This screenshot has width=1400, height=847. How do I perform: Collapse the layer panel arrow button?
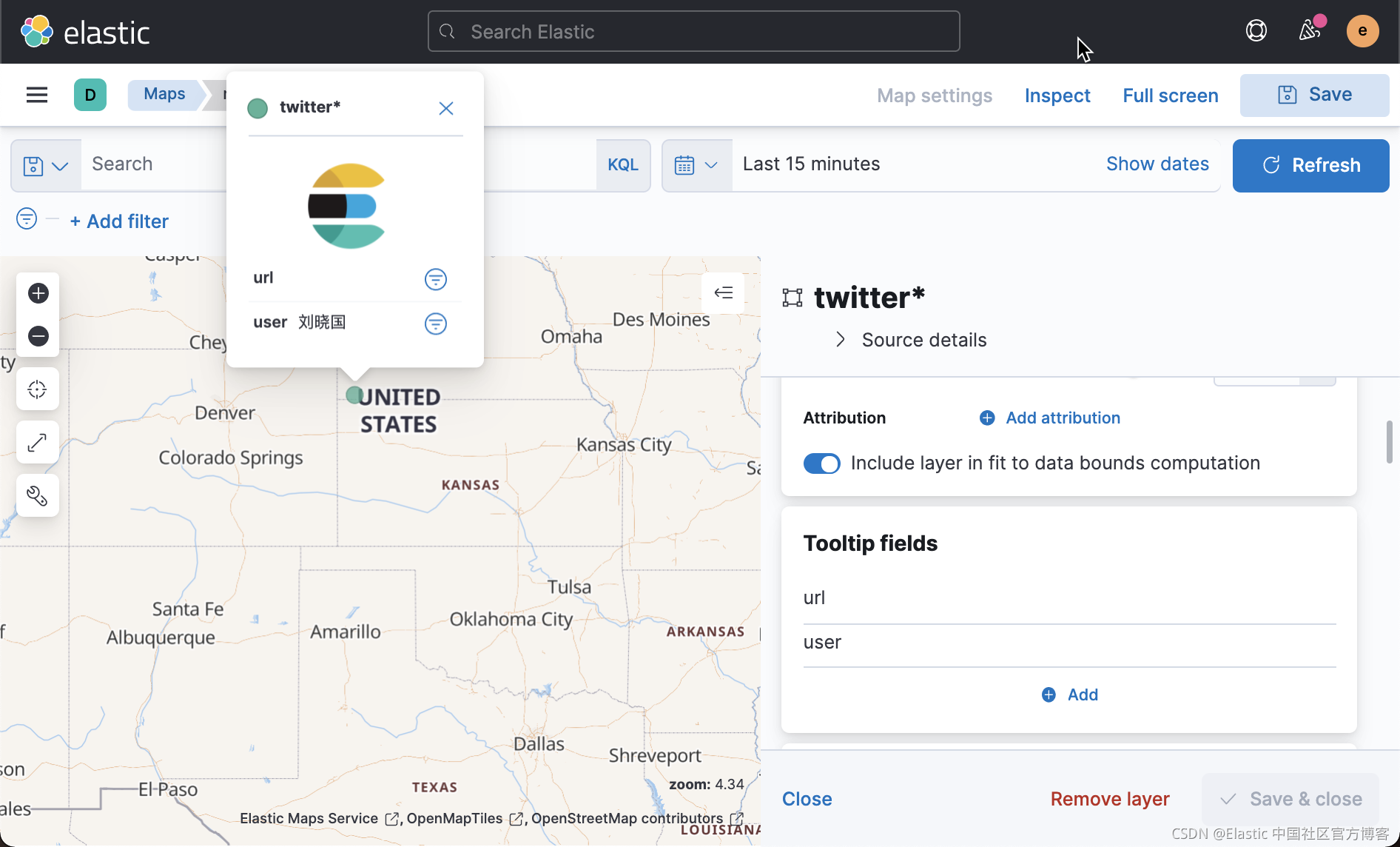[x=723, y=293]
